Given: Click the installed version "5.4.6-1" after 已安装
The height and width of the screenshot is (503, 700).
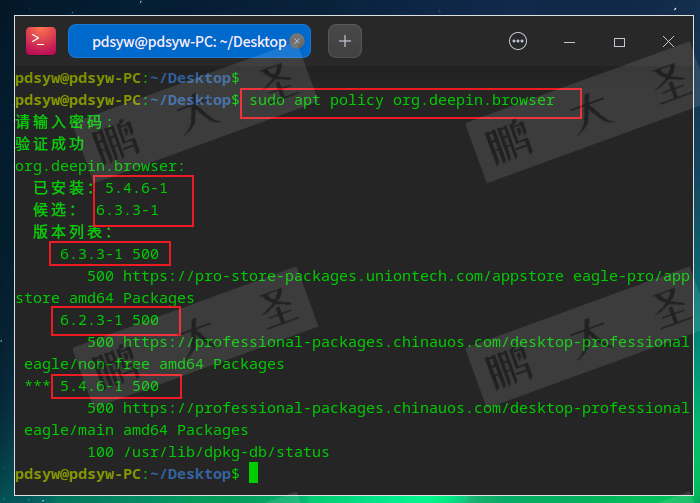Looking at the screenshot, I should tap(136, 188).
